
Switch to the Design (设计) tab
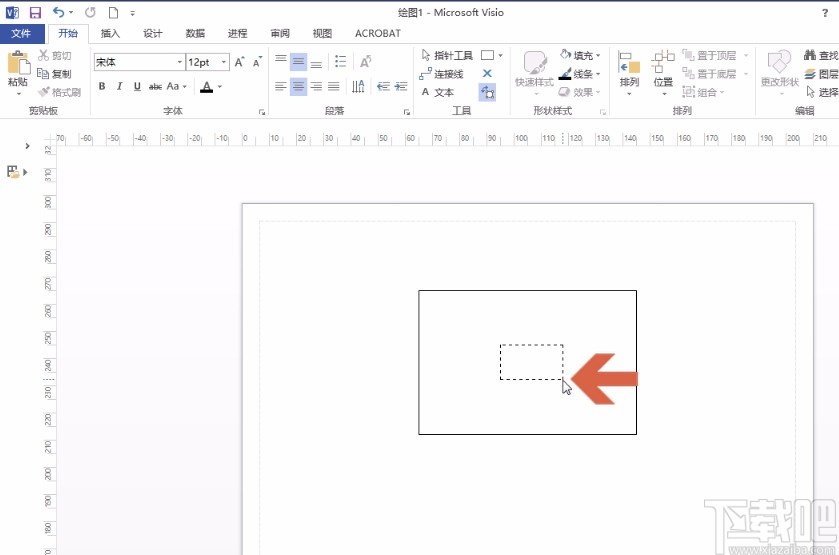click(152, 33)
